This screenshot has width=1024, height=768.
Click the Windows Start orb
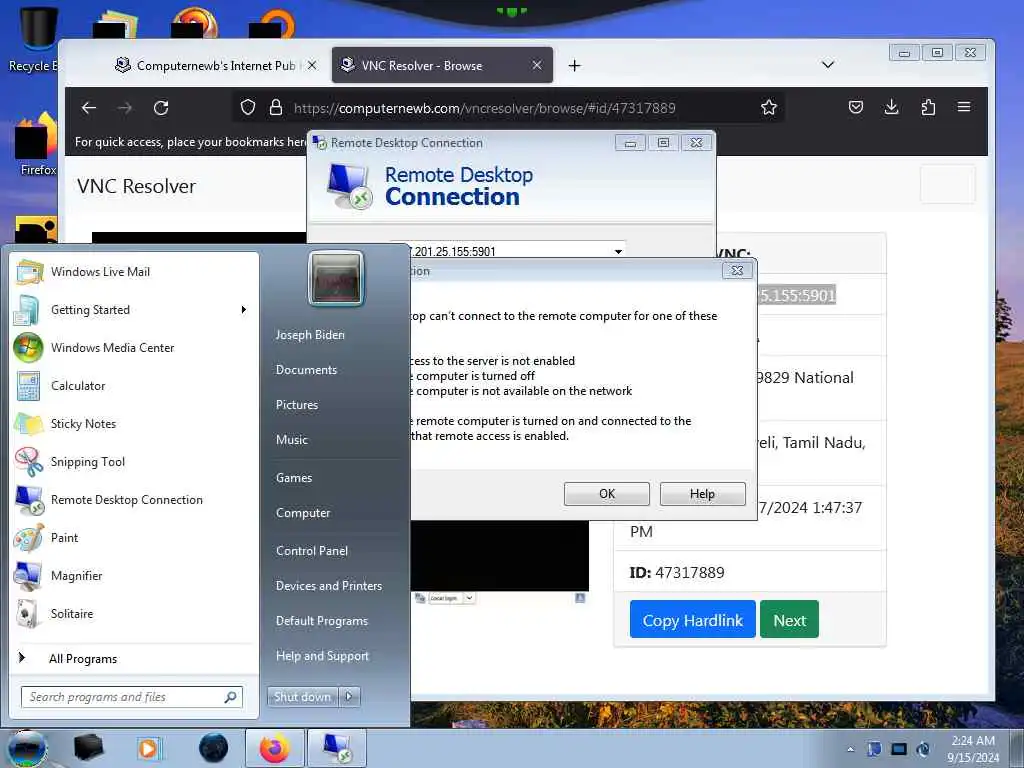pos(27,749)
